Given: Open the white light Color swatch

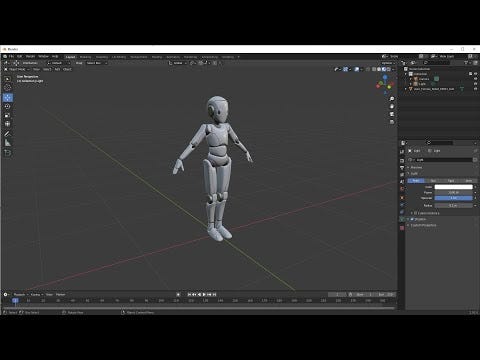Looking at the screenshot, I should click(453, 187).
